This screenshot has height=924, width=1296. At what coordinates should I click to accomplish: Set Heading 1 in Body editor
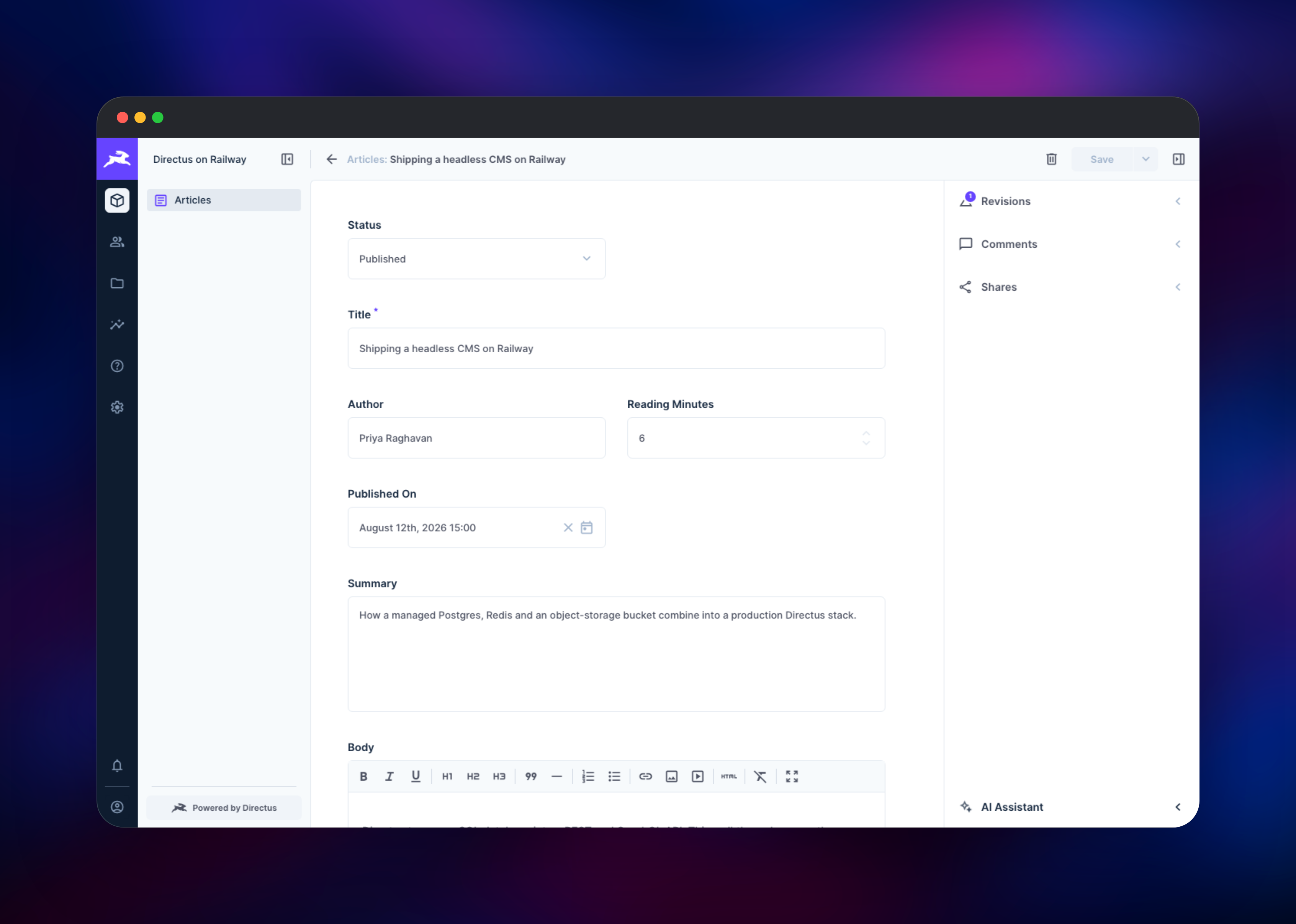[447, 777]
